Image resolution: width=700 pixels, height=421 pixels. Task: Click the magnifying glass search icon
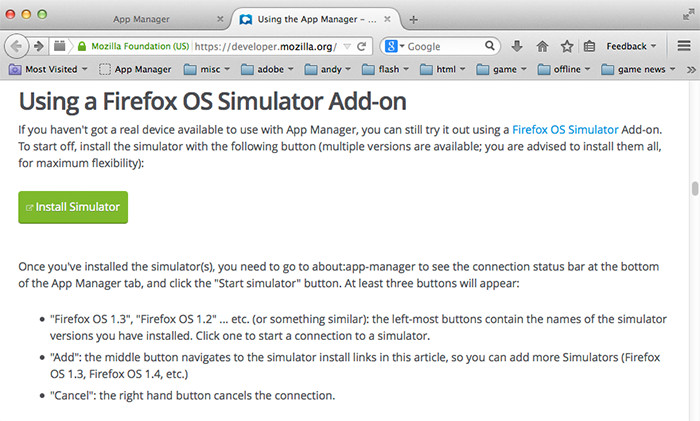click(490, 46)
